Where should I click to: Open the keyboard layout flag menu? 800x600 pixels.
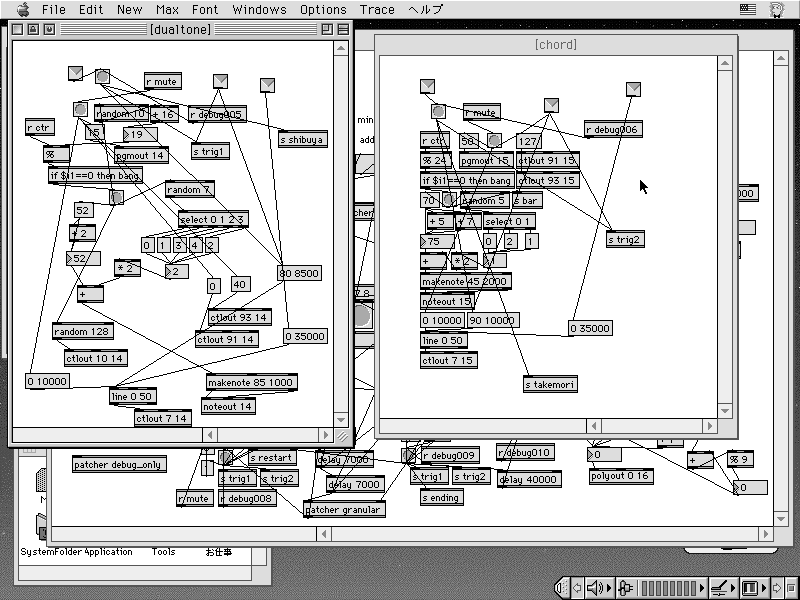[747, 9]
